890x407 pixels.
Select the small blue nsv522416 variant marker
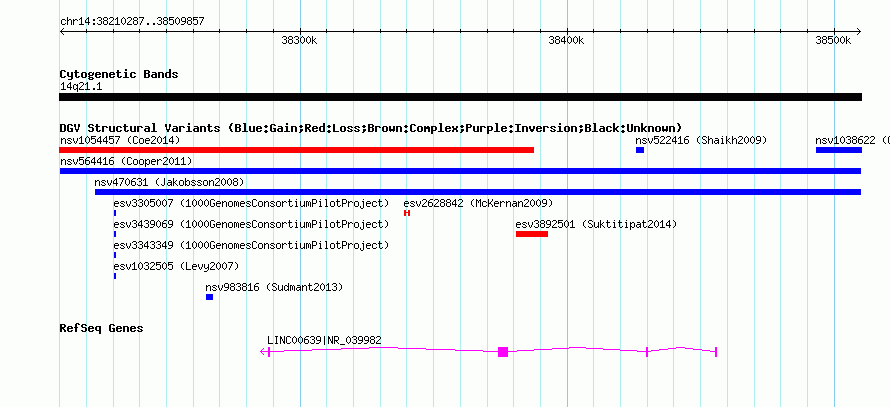coord(640,150)
